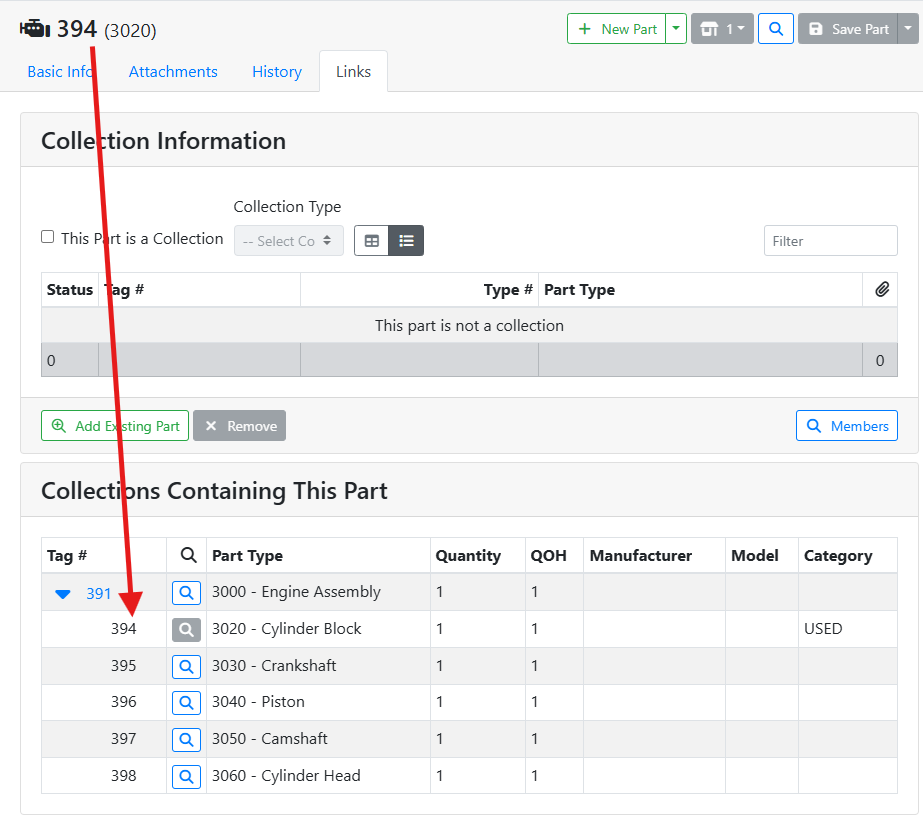The height and width of the screenshot is (815, 923).
Task: Open the tag 391 link
Action: click(x=99, y=594)
